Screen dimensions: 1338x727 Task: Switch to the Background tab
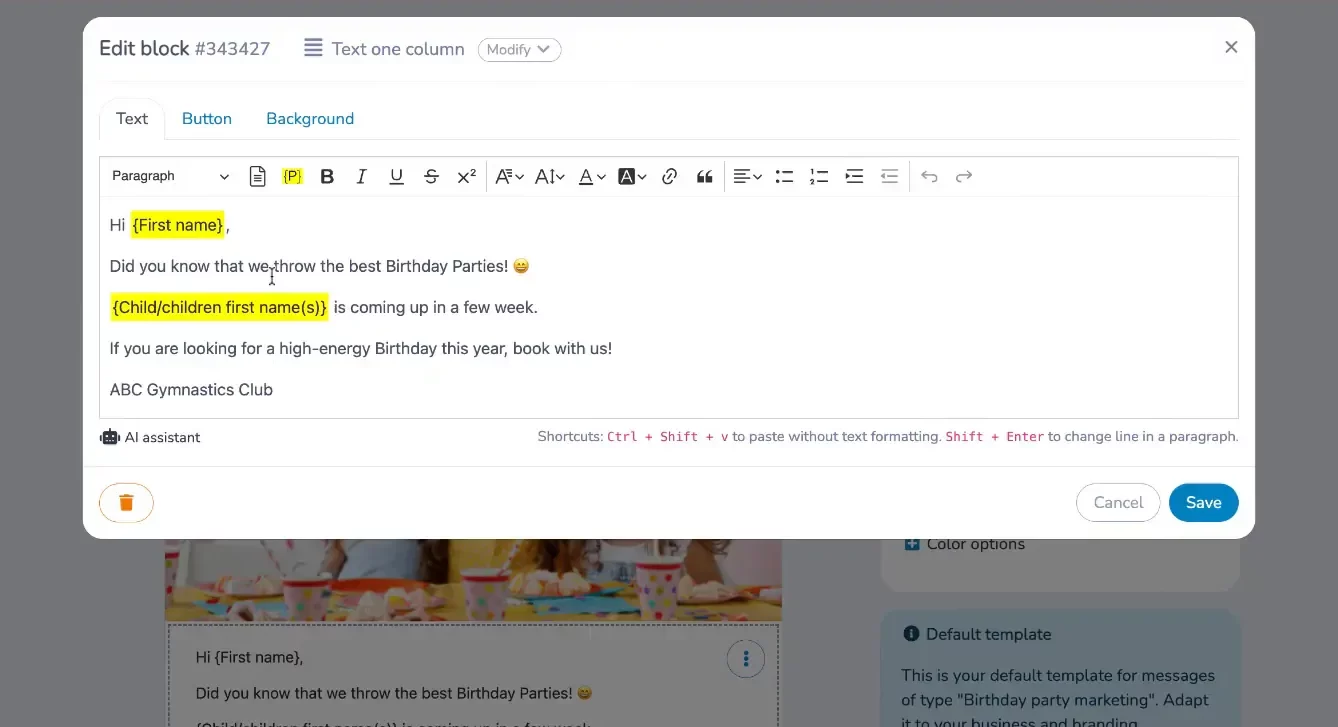coord(310,118)
